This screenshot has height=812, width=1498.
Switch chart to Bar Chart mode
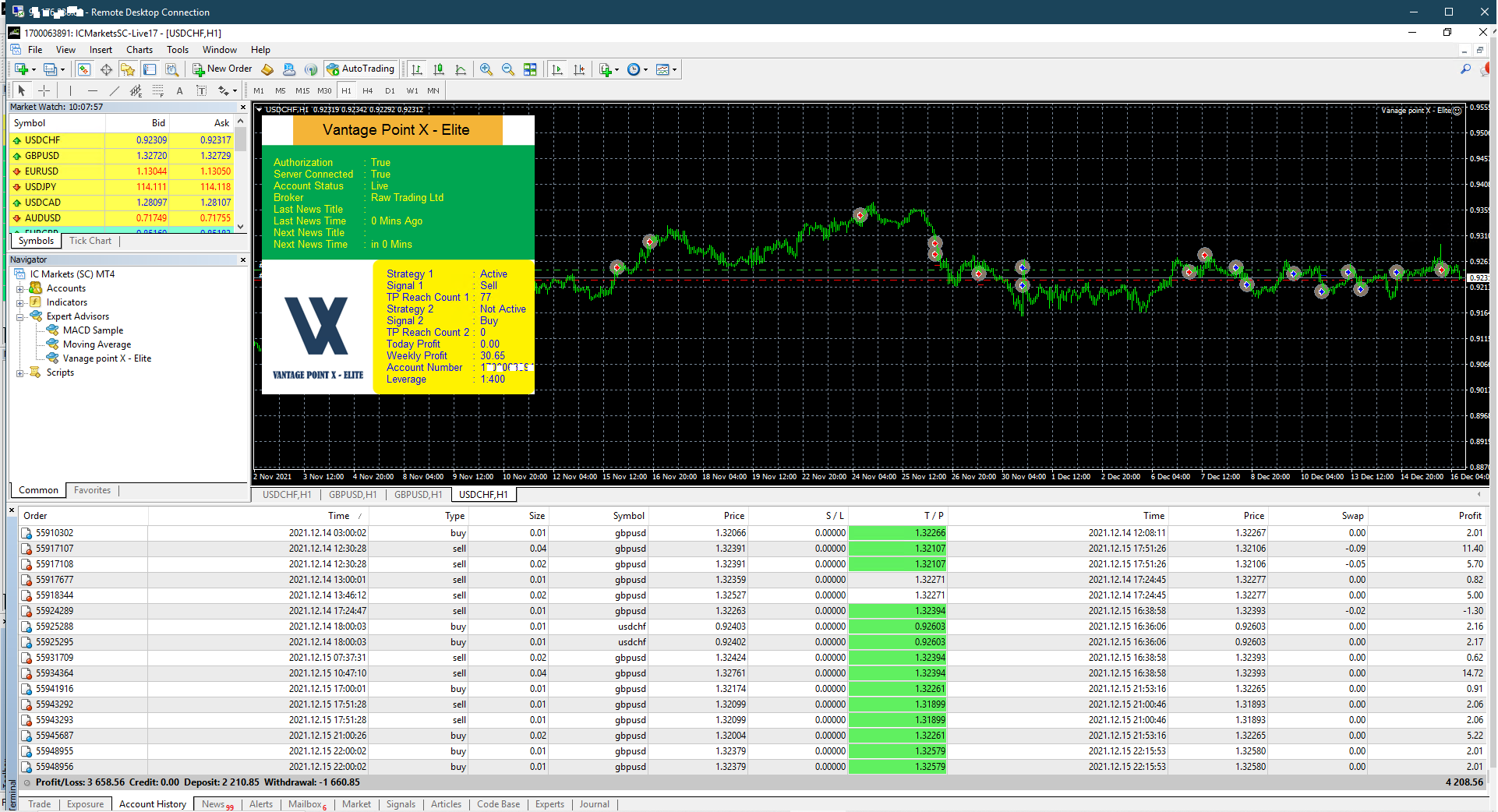[x=417, y=69]
